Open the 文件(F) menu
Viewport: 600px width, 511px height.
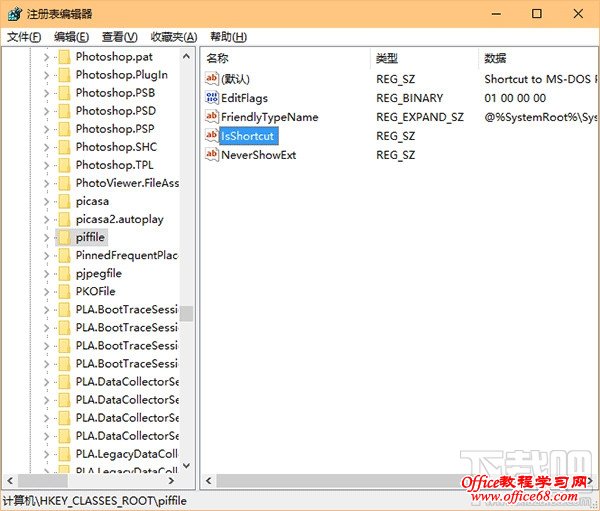tap(24, 37)
